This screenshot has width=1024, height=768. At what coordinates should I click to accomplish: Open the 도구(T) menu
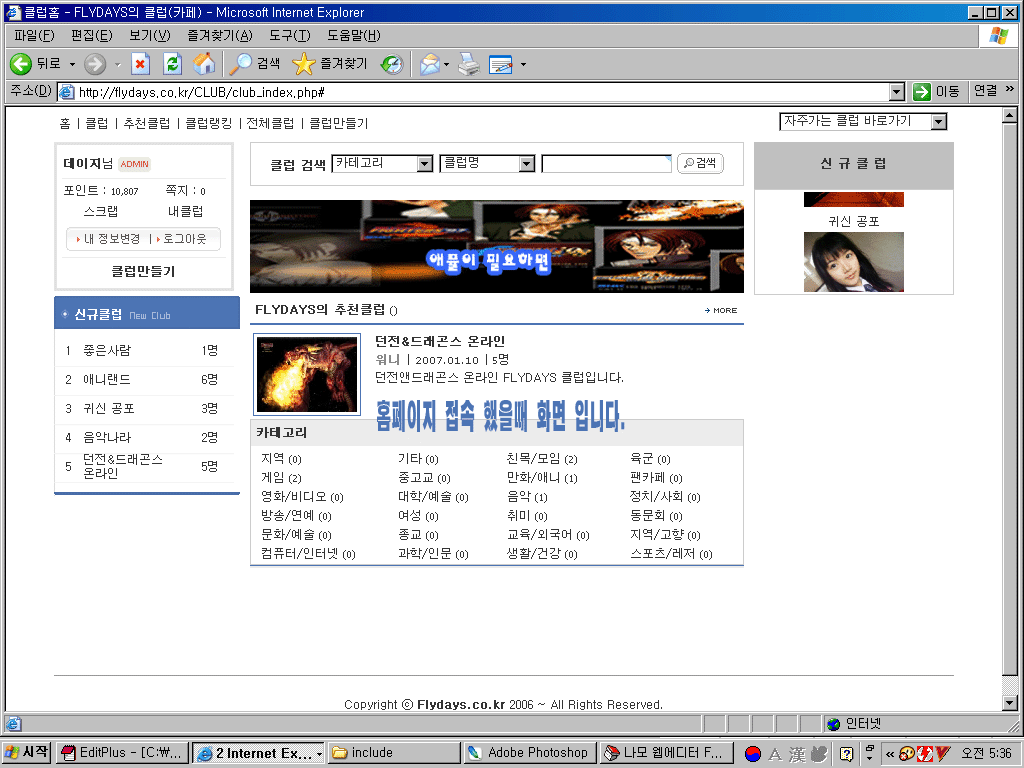tap(289, 36)
